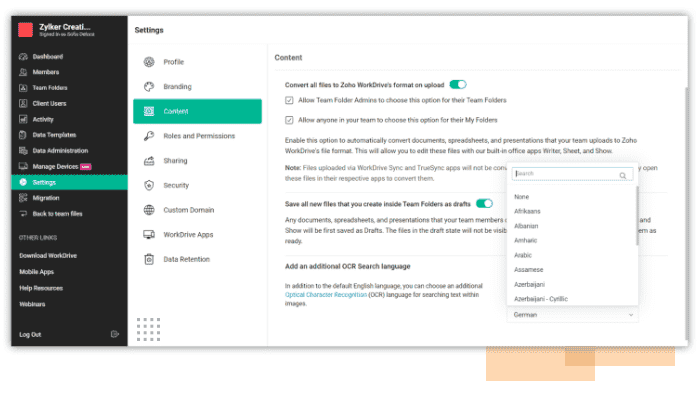The image size is (700, 400).
Task: Uncheck Allow Team Folder Admins option
Action: 289,100
